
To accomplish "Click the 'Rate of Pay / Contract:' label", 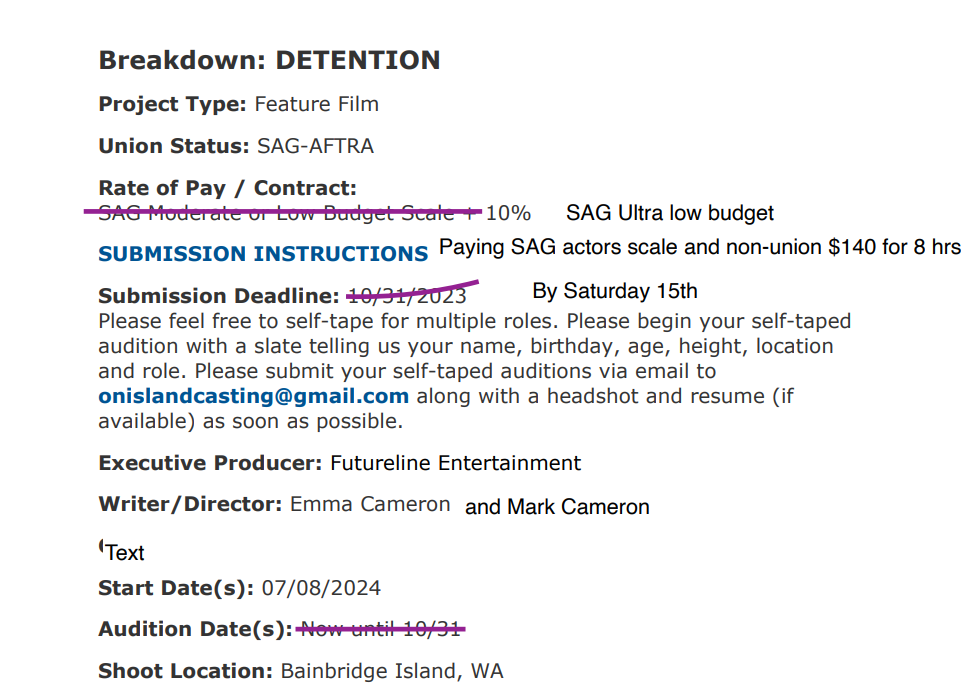I will click(x=227, y=188).
